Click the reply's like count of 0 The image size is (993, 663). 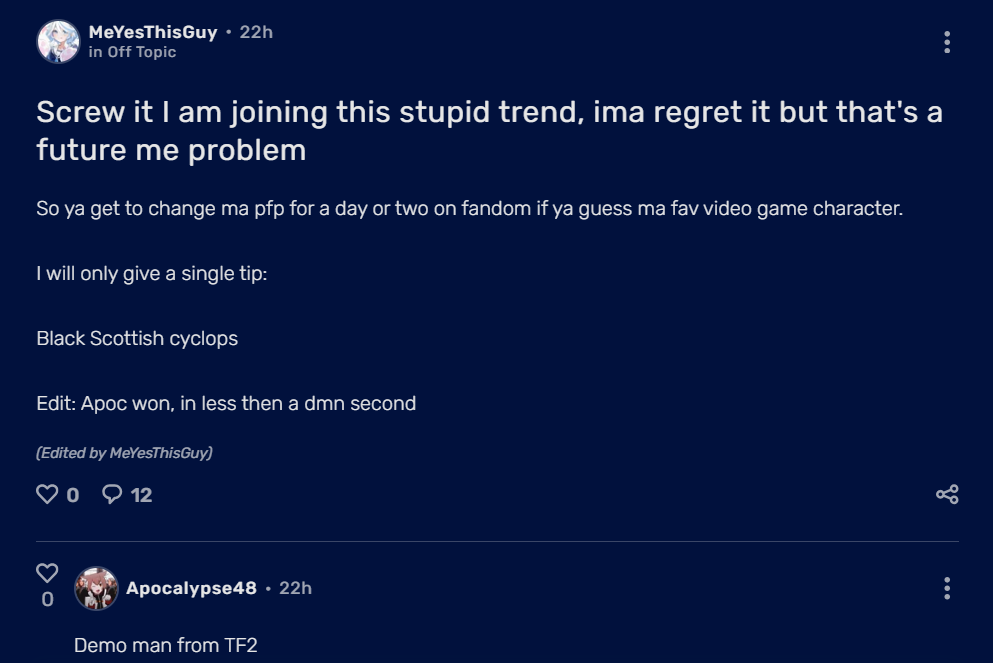pos(47,600)
